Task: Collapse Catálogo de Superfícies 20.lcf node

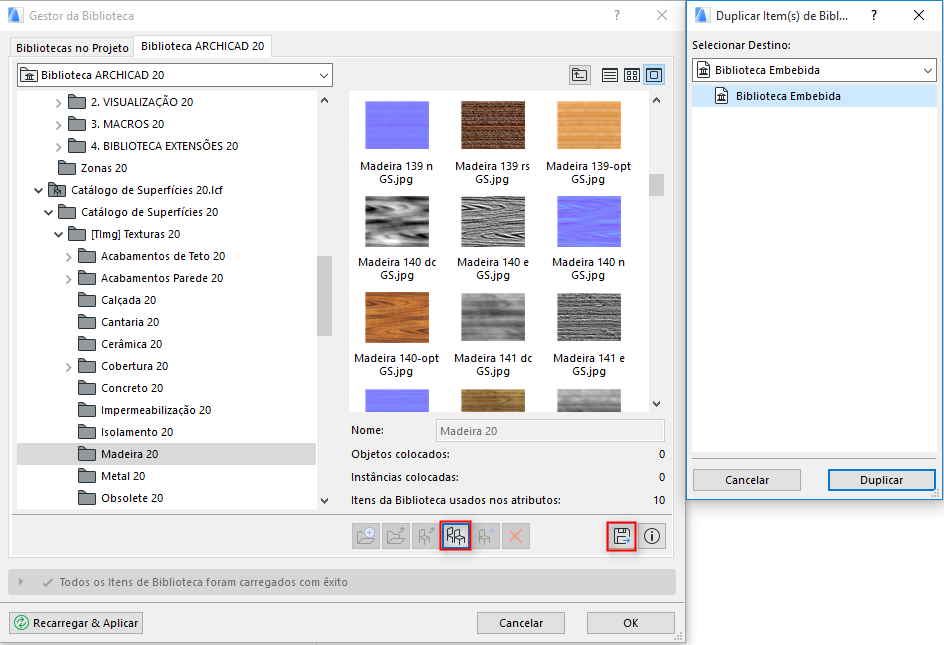Action: (x=39, y=190)
